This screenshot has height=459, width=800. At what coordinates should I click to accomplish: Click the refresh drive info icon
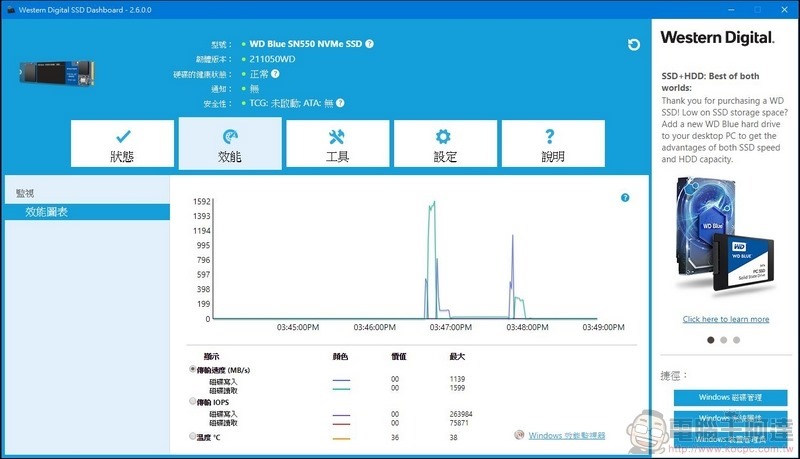[x=634, y=45]
